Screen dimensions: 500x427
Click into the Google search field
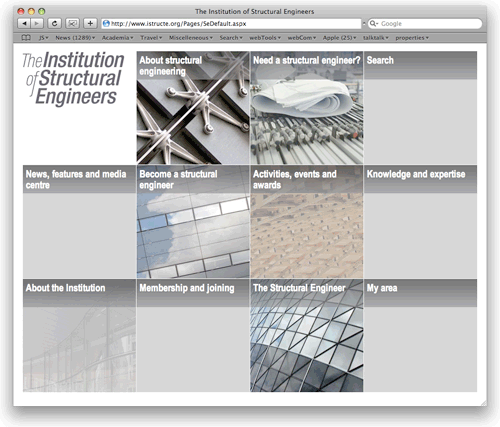point(425,24)
